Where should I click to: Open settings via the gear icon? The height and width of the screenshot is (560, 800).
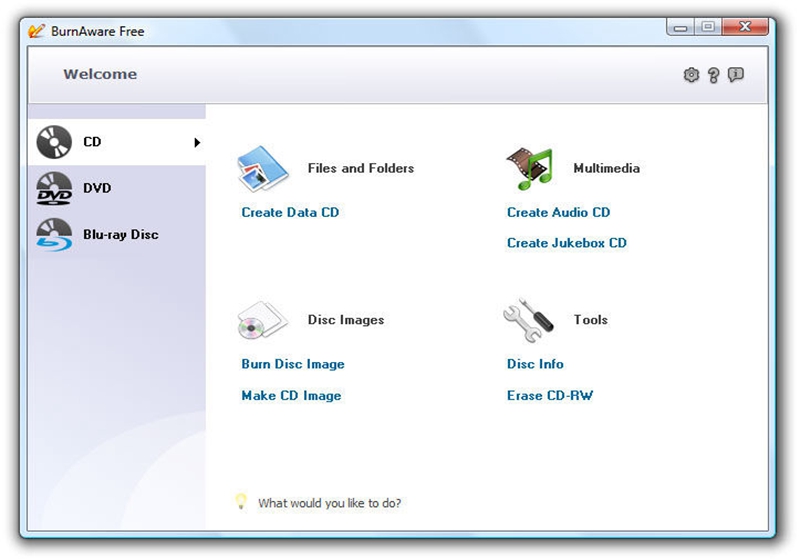point(691,75)
